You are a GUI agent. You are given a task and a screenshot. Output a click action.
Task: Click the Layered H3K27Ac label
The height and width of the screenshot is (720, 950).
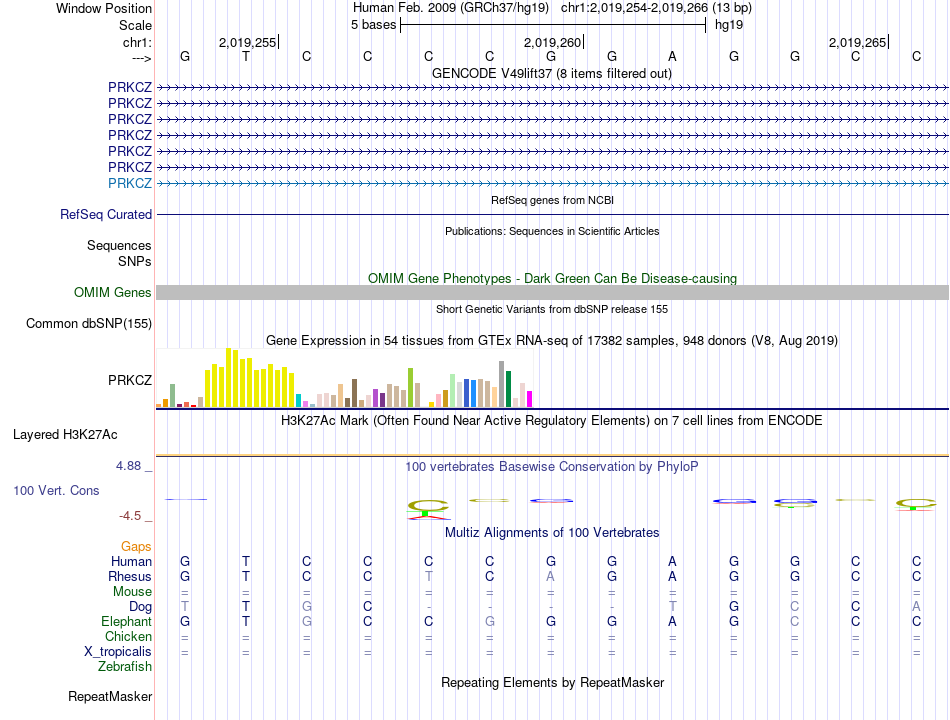coord(65,435)
